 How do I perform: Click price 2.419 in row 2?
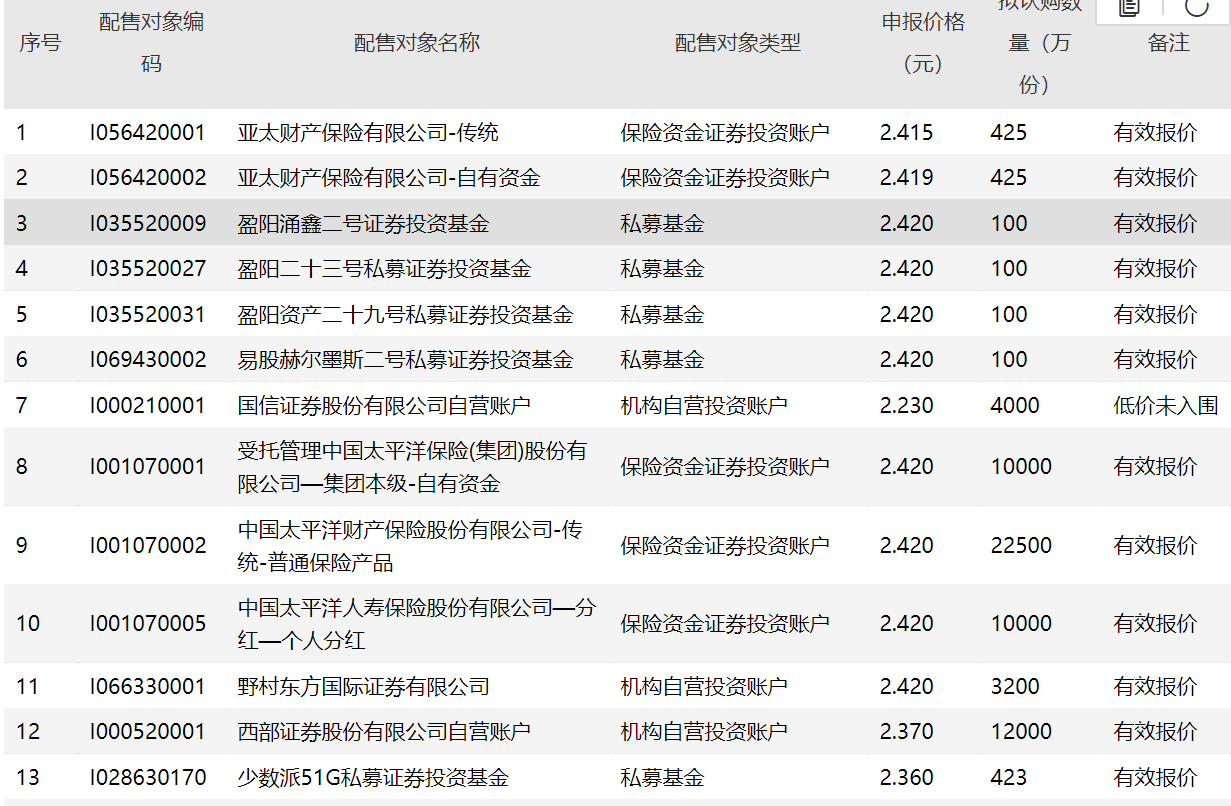pyautogui.click(x=906, y=177)
